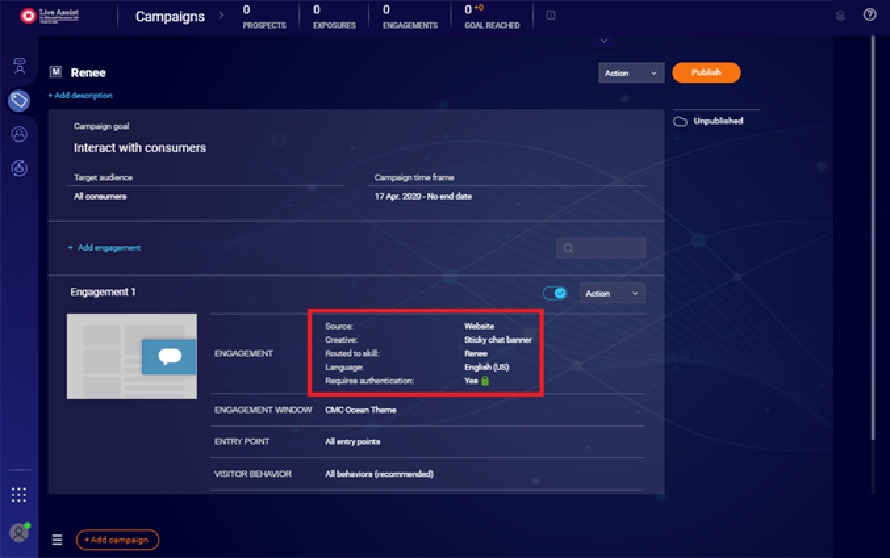Image resolution: width=890 pixels, height=558 pixels.
Task: Open the automation icon in left sidebar
Action: pyautogui.click(x=19, y=168)
